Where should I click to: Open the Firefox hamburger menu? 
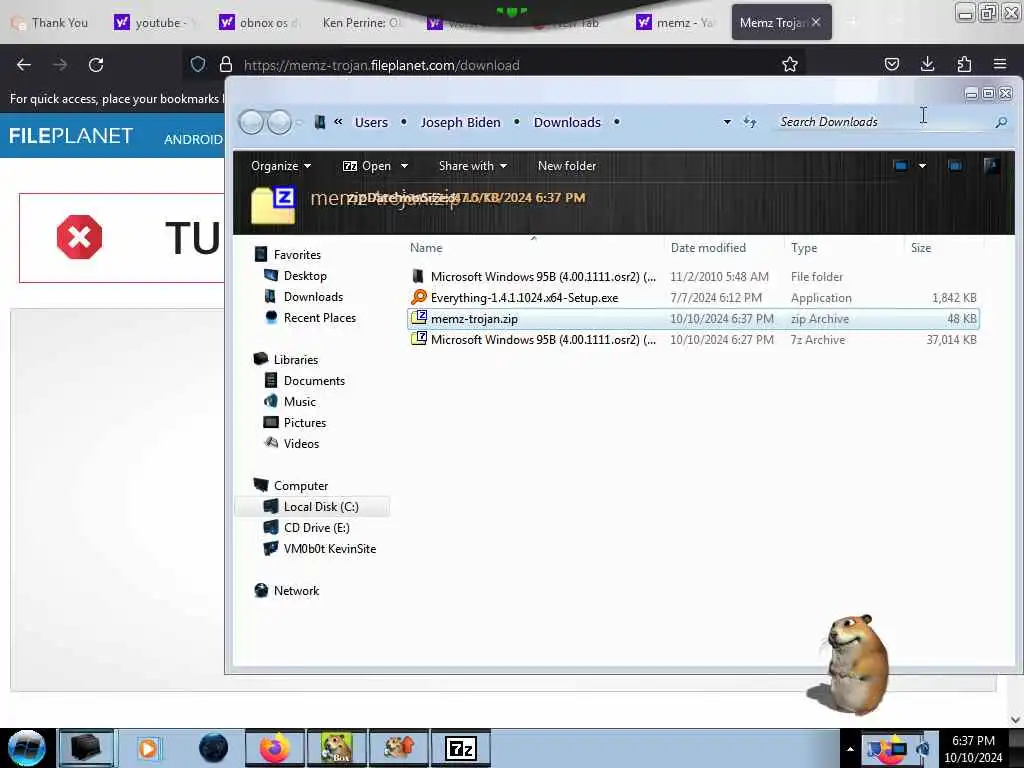pos(1000,64)
